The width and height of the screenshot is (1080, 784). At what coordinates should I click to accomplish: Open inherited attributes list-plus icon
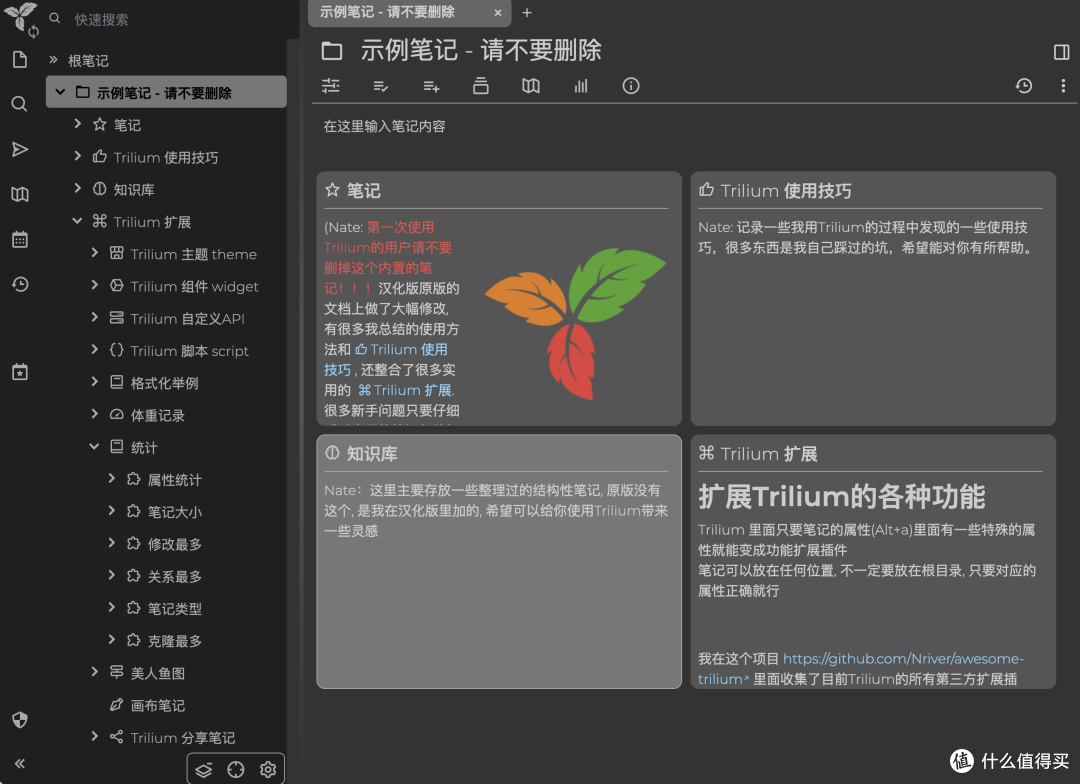tap(431, 86)
